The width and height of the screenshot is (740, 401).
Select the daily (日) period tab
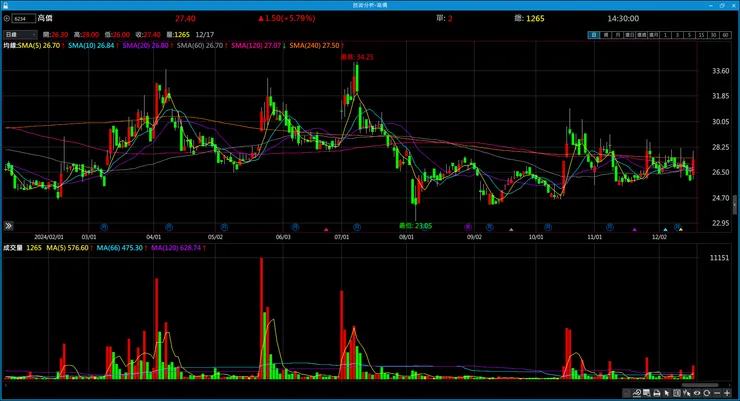click(x=594, y=35)
